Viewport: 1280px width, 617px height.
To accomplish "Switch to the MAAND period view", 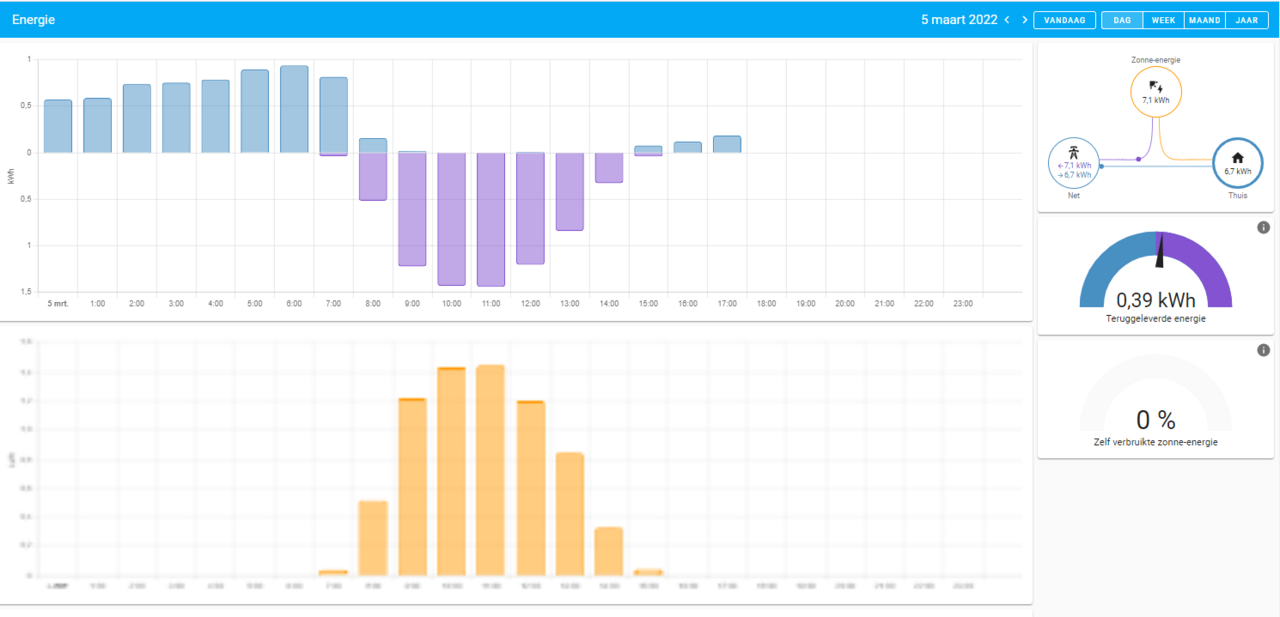I will [1204, 20].
